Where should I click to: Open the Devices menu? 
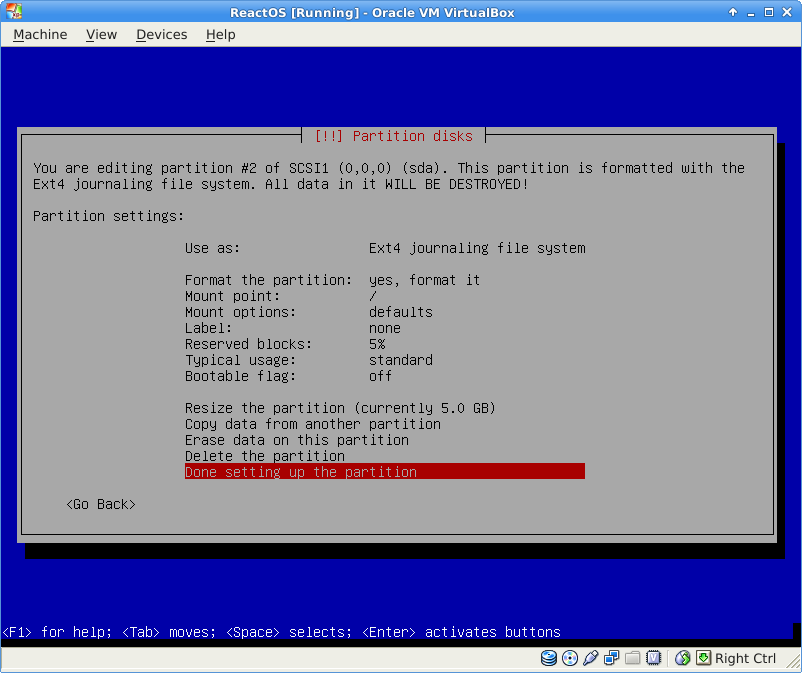click(161, 34)
